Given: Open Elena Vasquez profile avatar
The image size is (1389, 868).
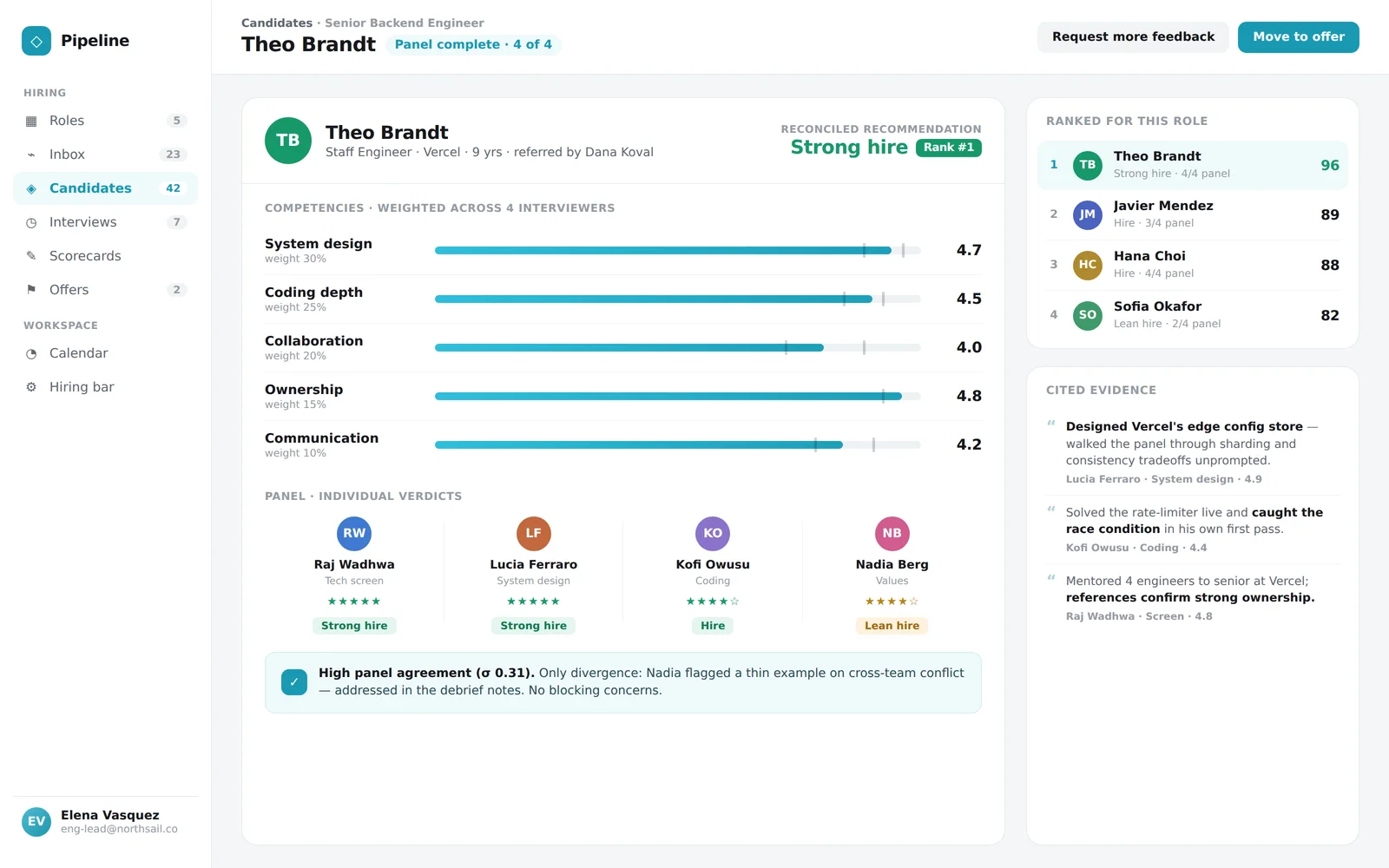Looking at the screenshot, I should coord(36,822).
